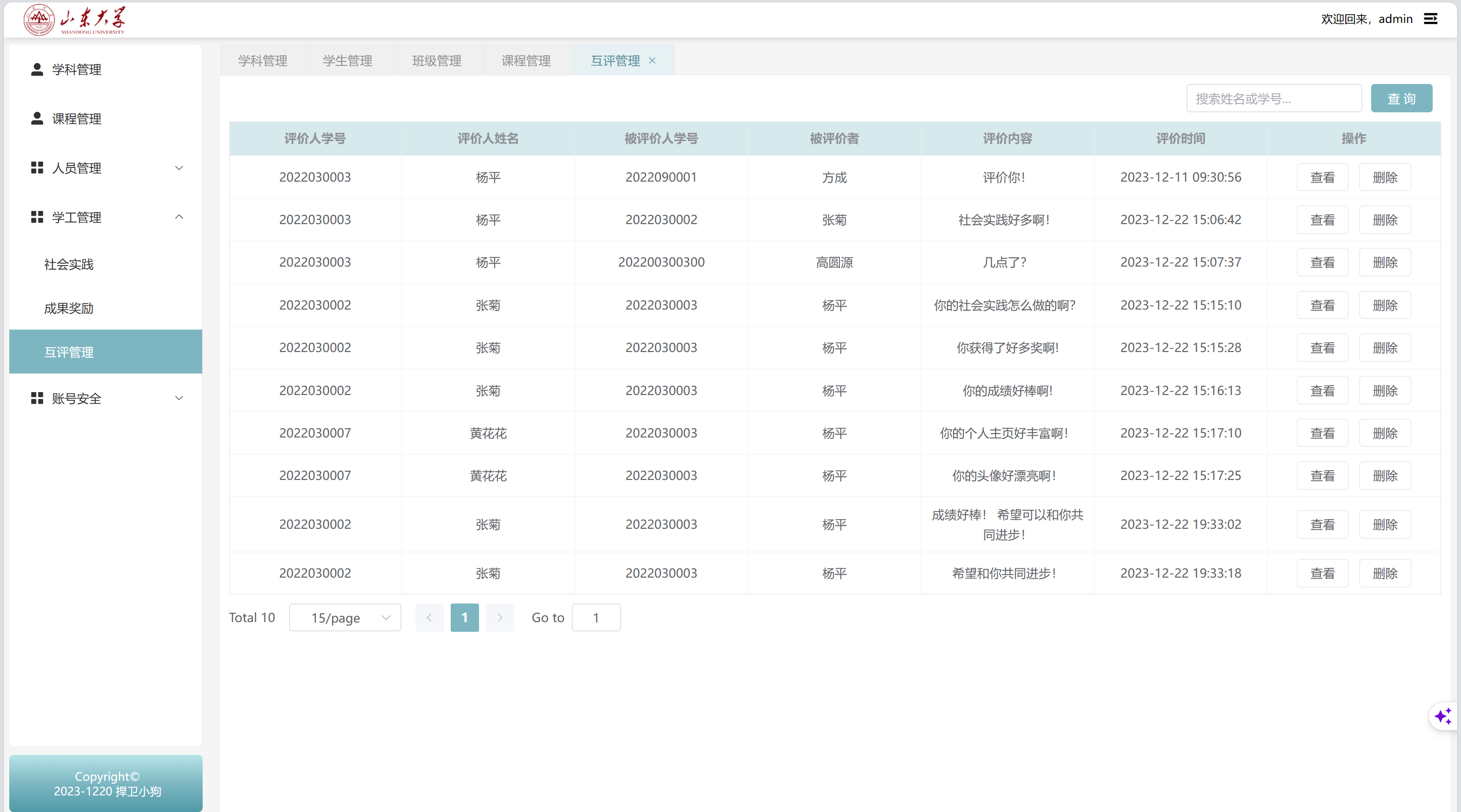This screenshot has width=1461, height=812.
Task: Switch to the 学生管理 tab
Action: tap(348, 60)
